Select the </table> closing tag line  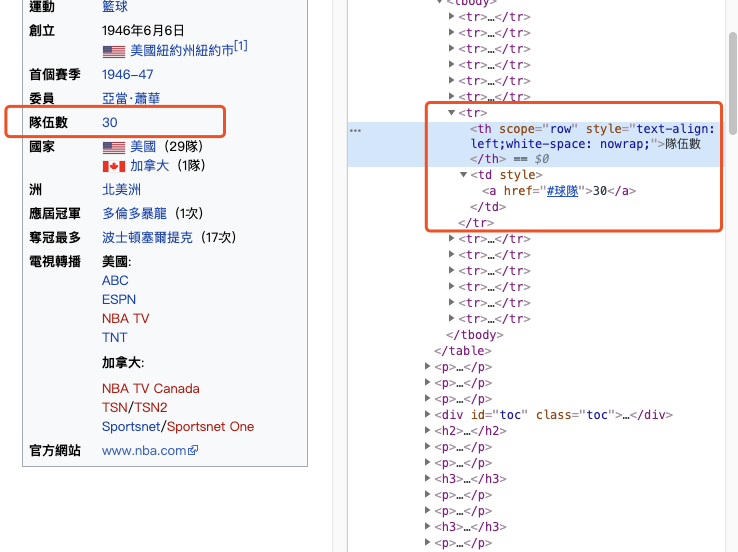coord(463,351)
